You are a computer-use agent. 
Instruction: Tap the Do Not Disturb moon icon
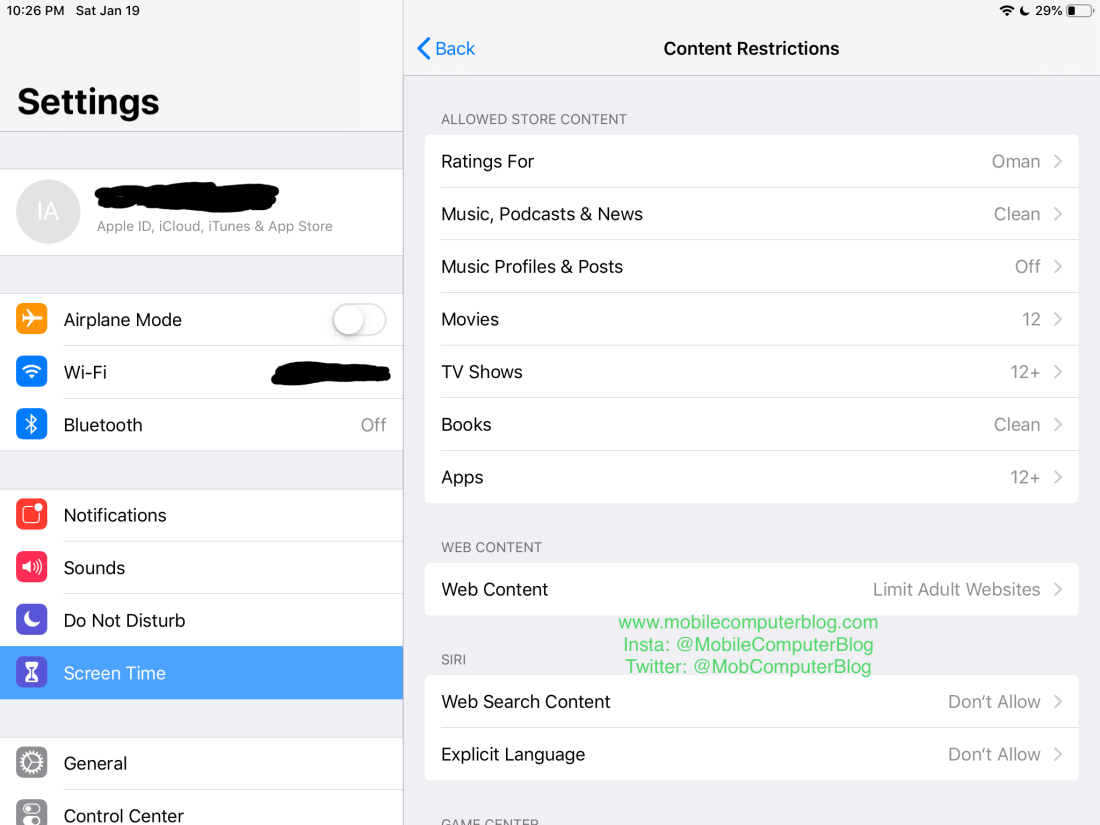click(x=32, y=620)
